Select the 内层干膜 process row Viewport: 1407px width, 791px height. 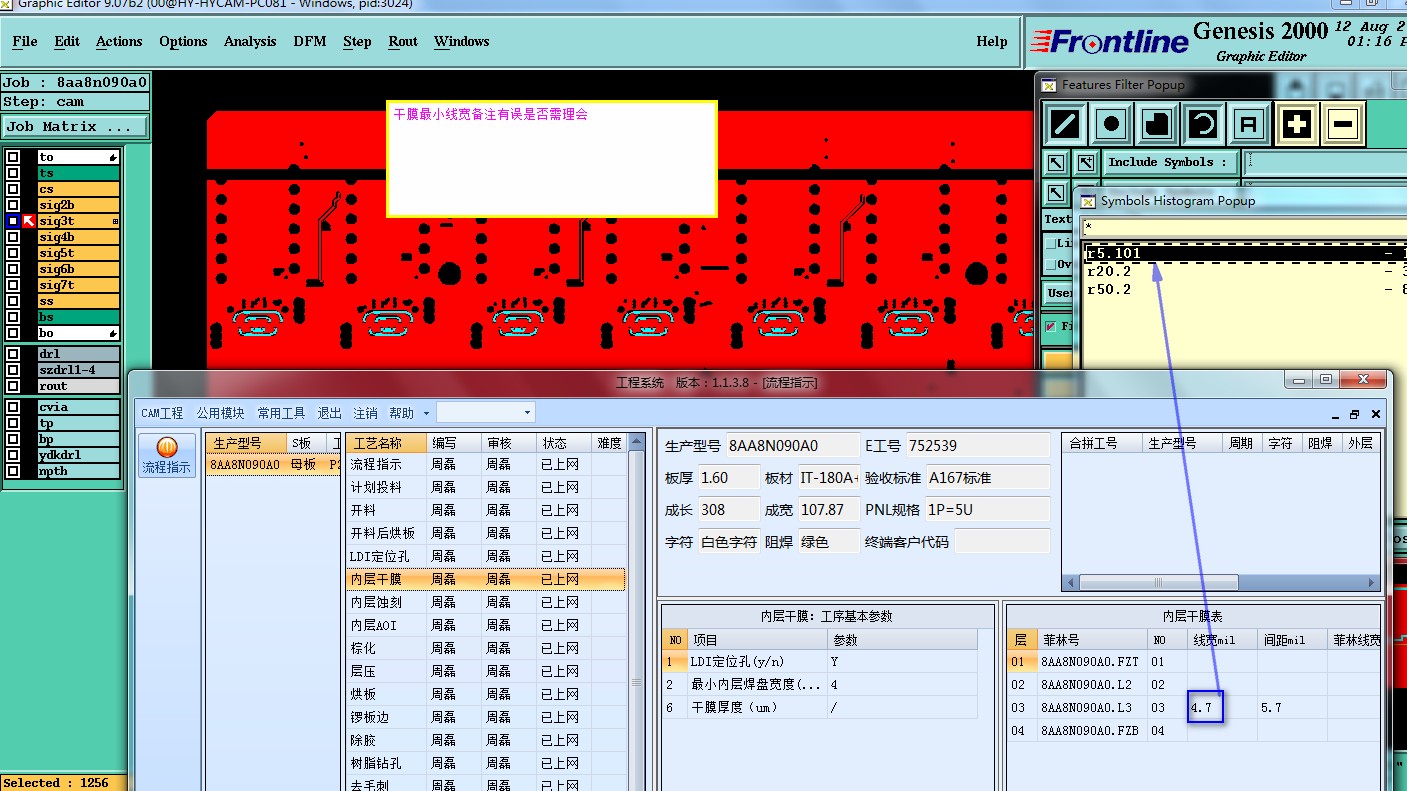[x=486, y=579]
